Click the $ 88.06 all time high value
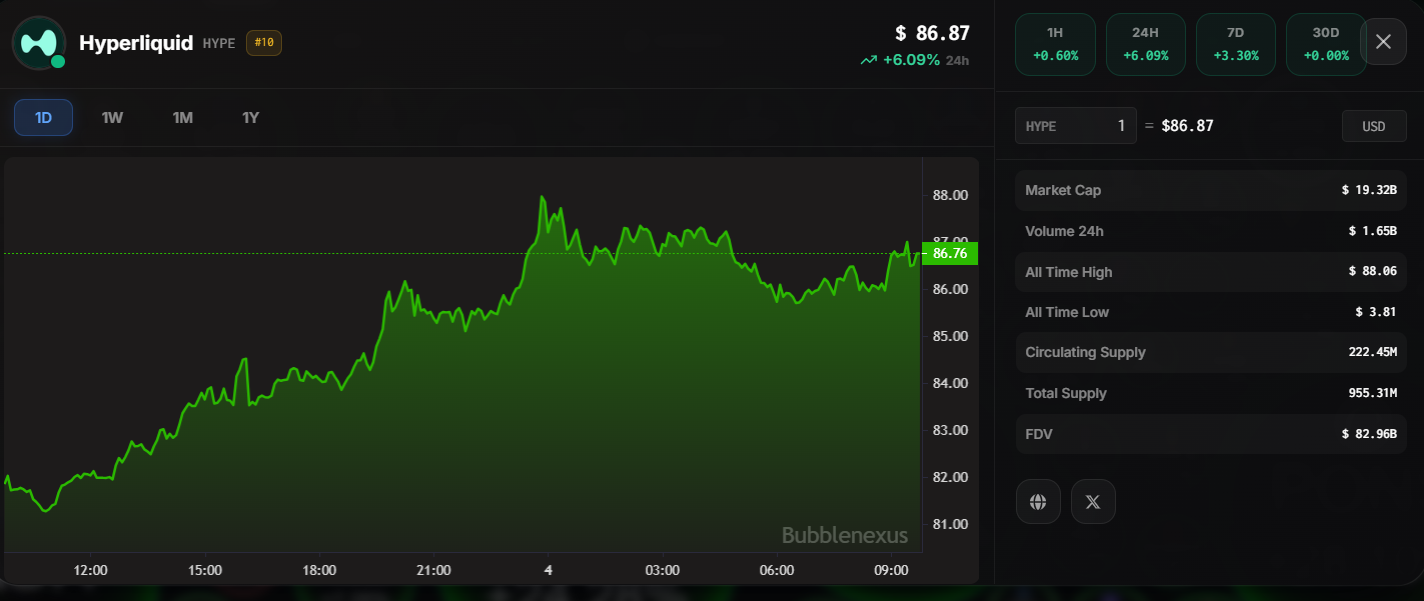The height and width of the screenshot is (601, 1424). point(1373,272)
